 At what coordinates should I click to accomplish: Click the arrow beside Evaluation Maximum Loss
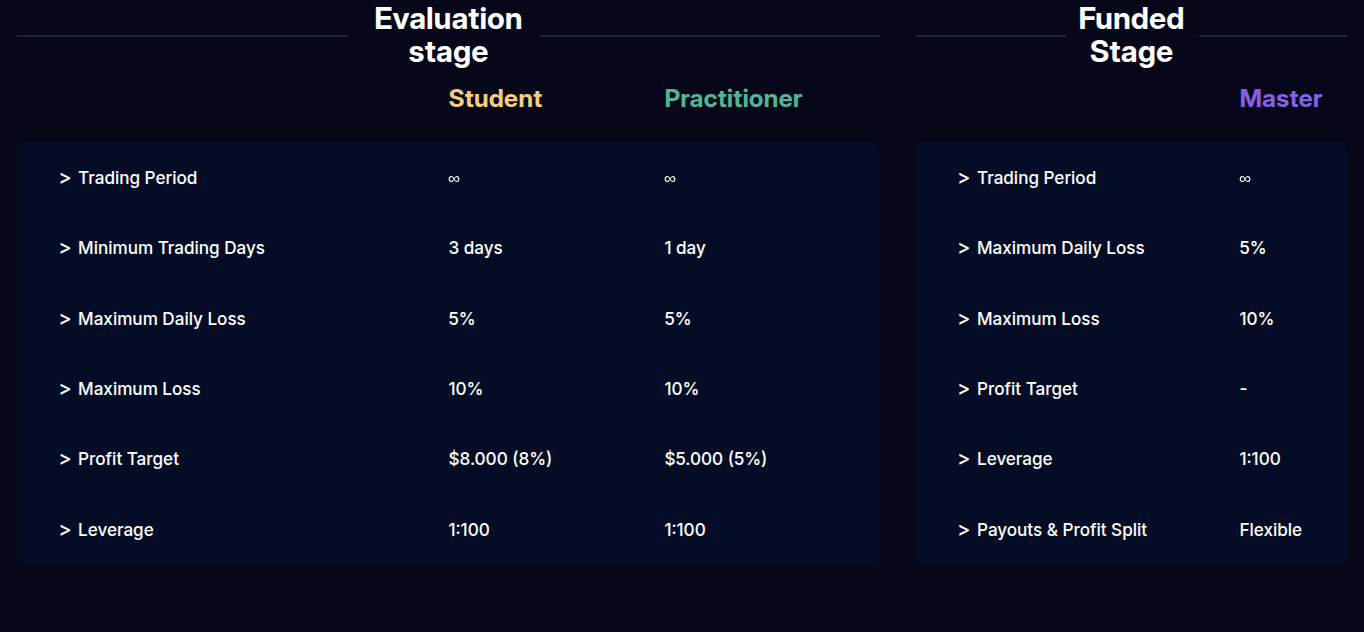click(x=65, y=390)
